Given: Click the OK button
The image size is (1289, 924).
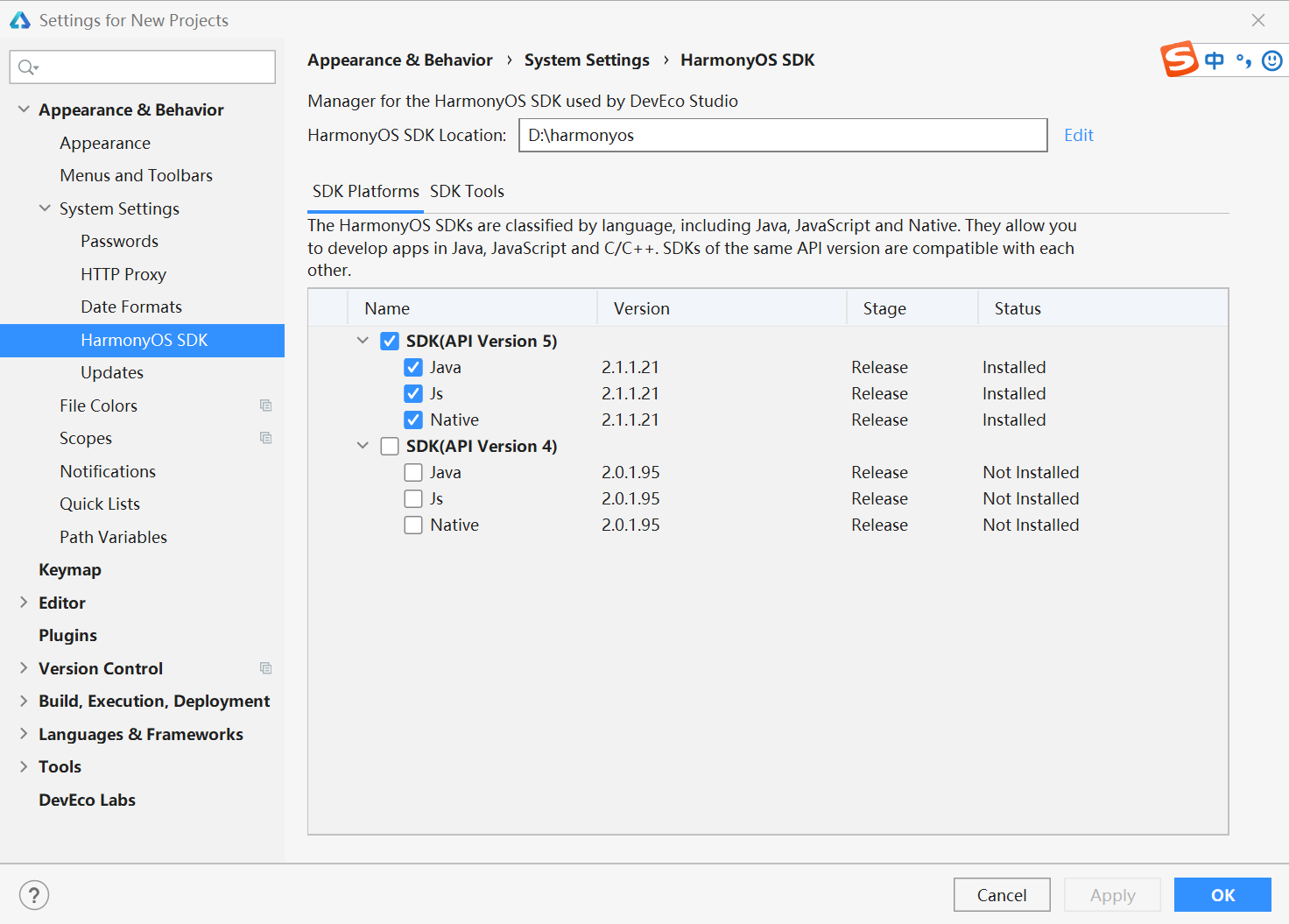Looking at the screenshot, I should click(x=1222, y=895).
